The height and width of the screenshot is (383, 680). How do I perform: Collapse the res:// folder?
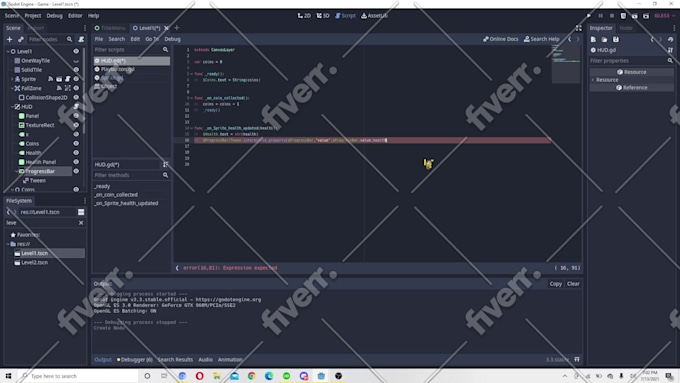point(8,244)
